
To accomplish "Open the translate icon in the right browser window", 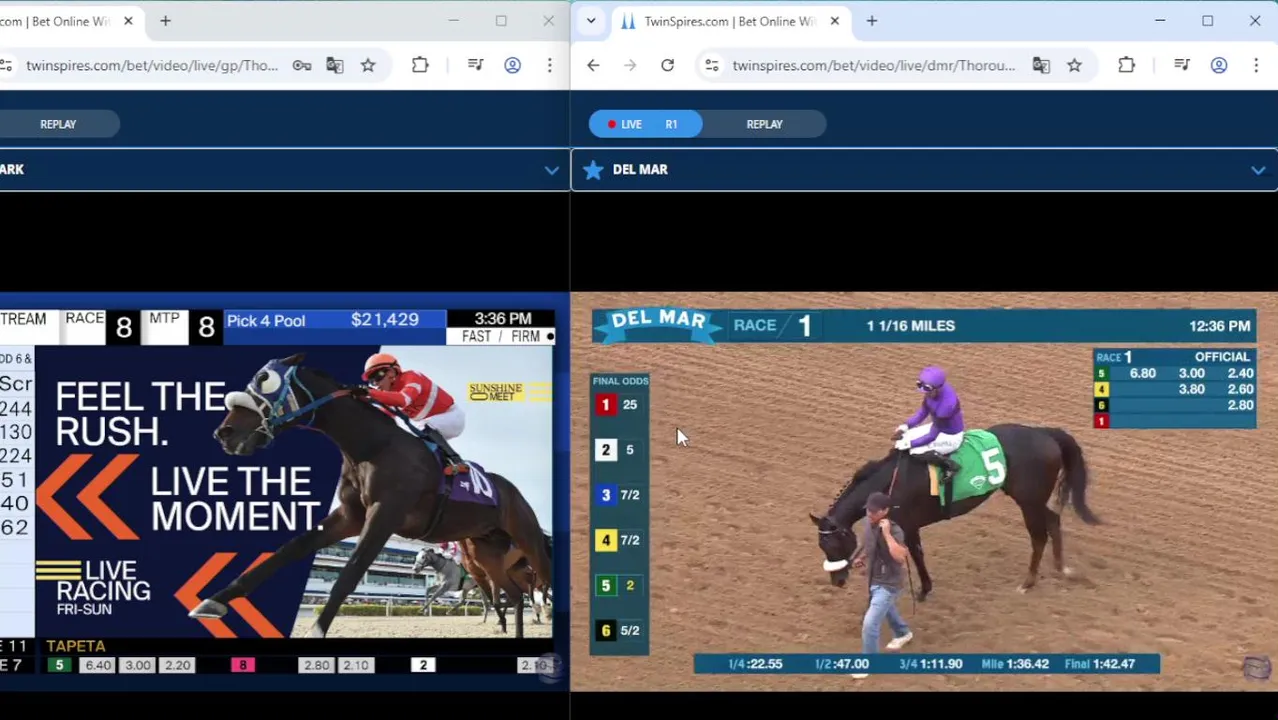I will (x=1041, y=65).
